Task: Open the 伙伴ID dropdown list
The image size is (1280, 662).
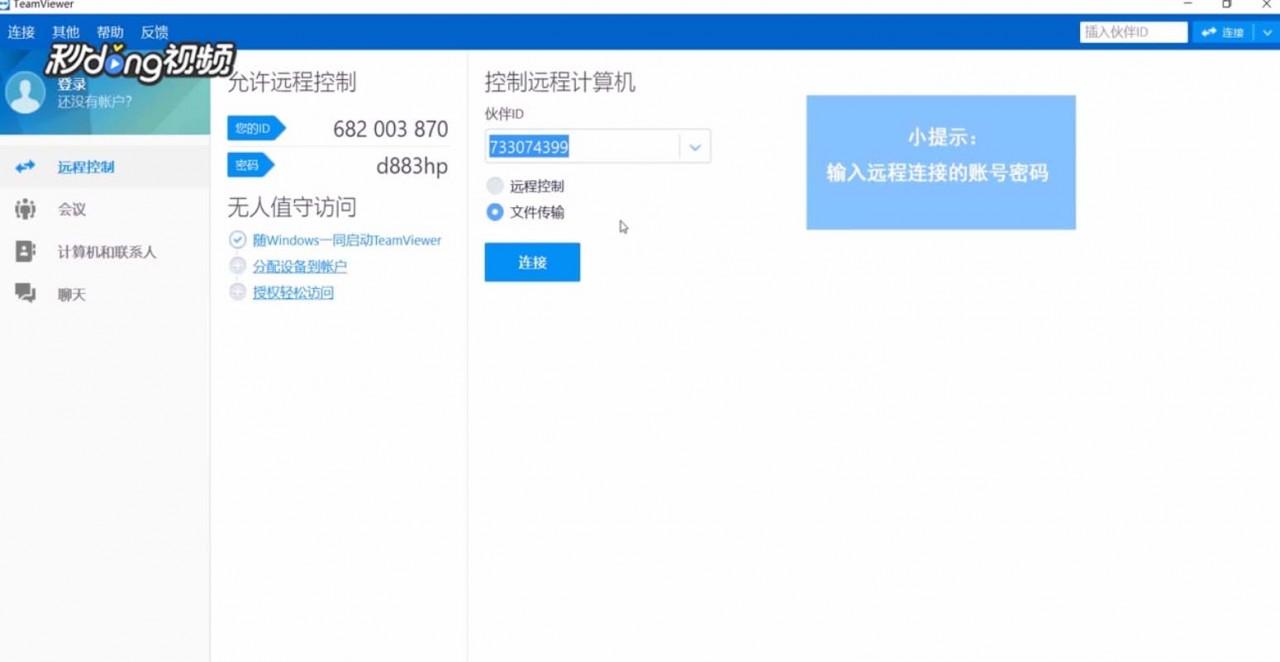Action: click(695, 146)
